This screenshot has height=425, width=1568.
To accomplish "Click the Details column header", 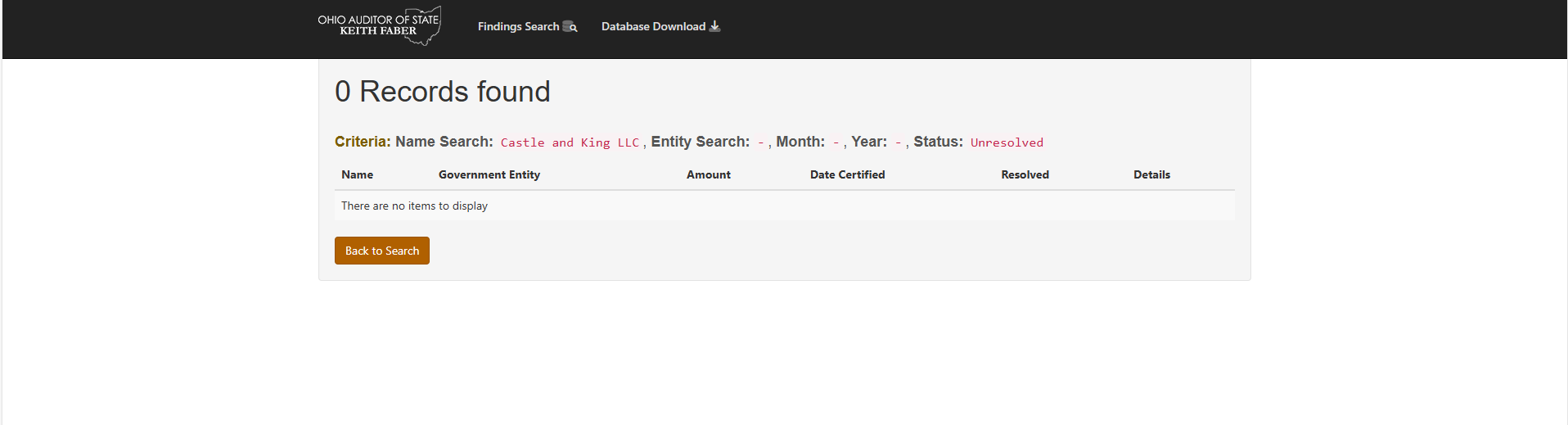I will pos(1151,174).
